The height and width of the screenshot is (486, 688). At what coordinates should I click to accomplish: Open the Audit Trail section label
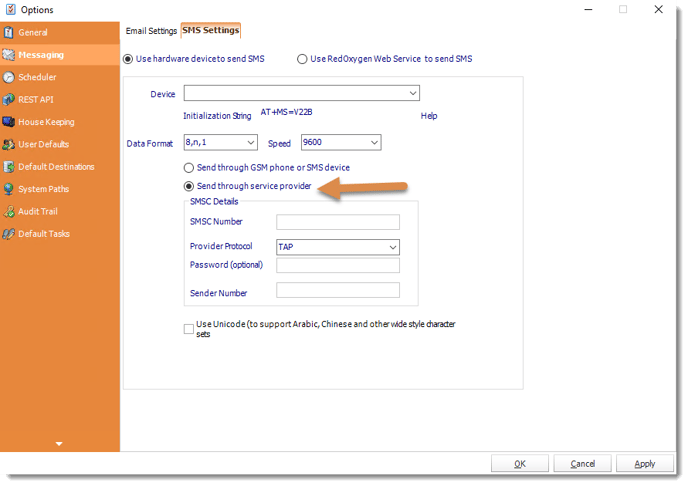point(38,211)
